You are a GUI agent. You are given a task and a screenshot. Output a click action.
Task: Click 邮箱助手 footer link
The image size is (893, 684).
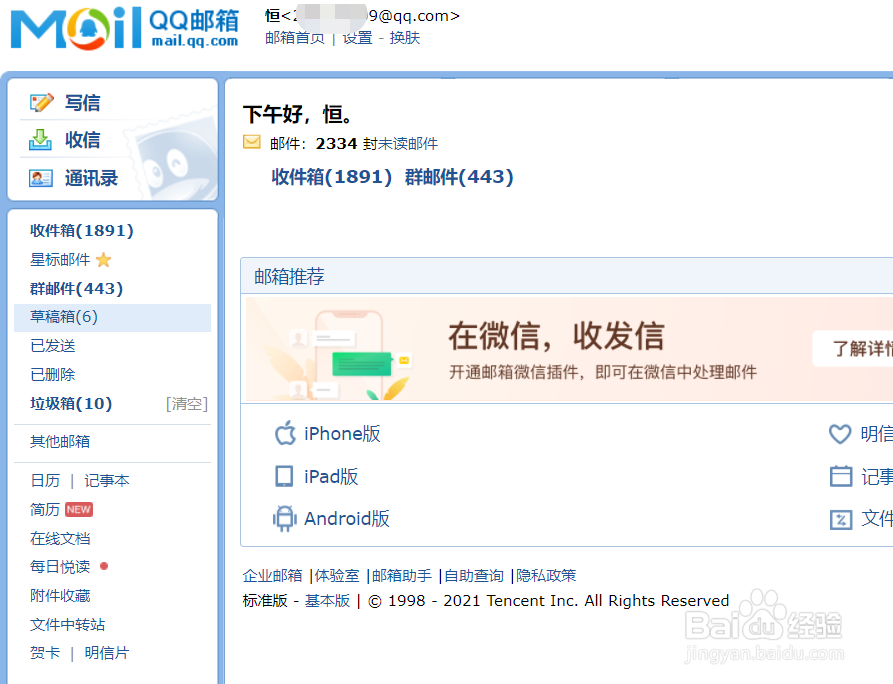tap(402, 576)
